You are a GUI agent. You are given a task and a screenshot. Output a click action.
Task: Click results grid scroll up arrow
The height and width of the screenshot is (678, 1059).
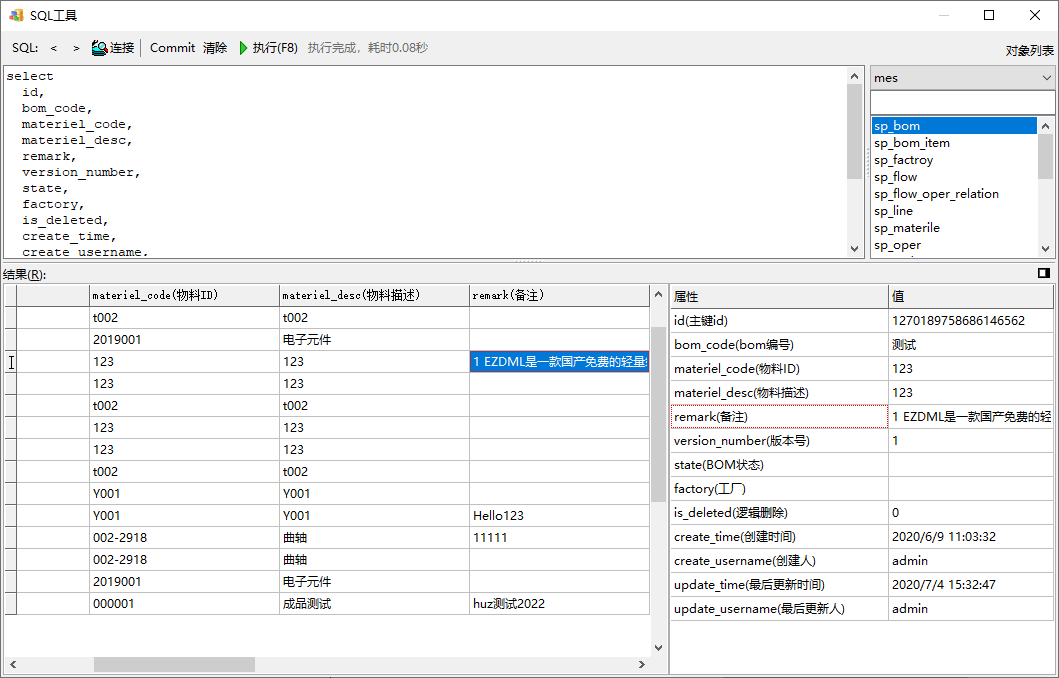coord(658,295)
